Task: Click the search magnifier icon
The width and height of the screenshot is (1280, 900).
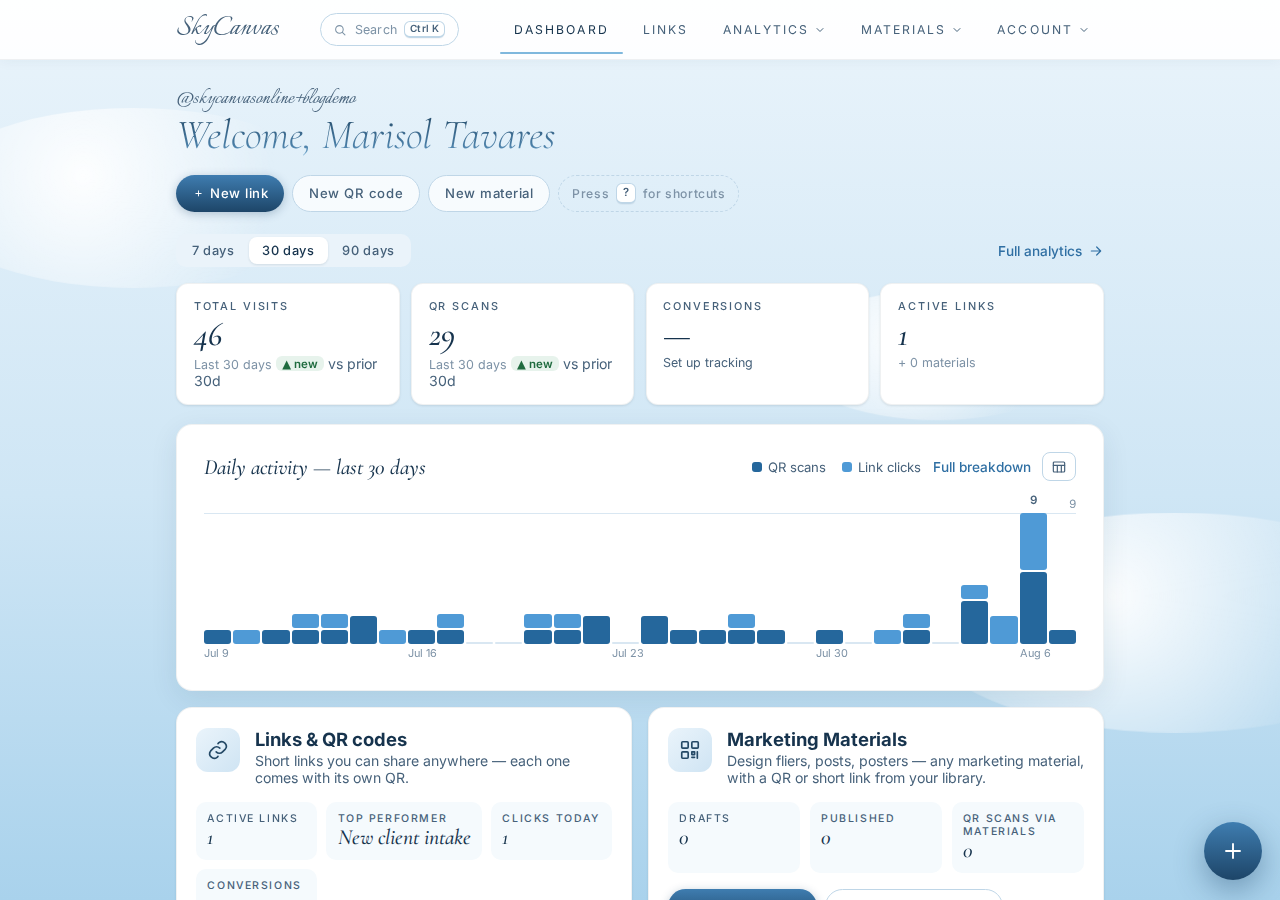Action: tap(340, 30)
